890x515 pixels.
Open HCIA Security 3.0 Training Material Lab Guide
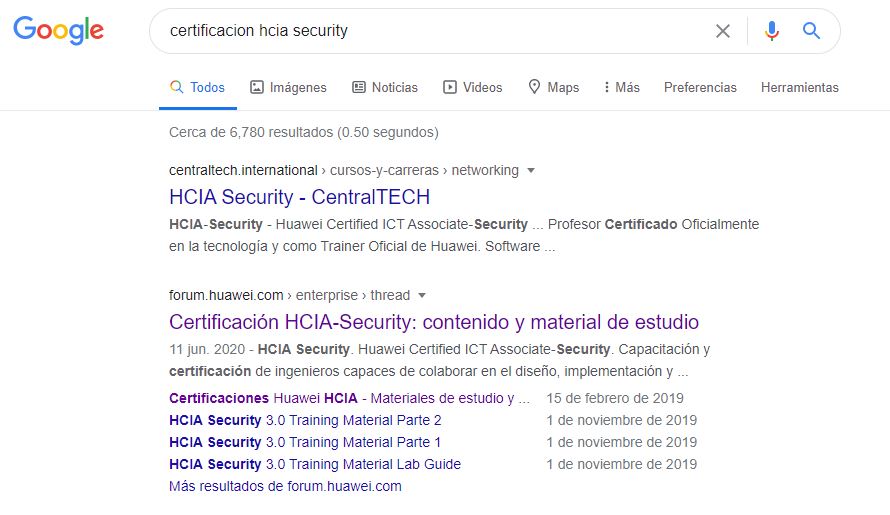pyautogui.click(x=314, y=464)
